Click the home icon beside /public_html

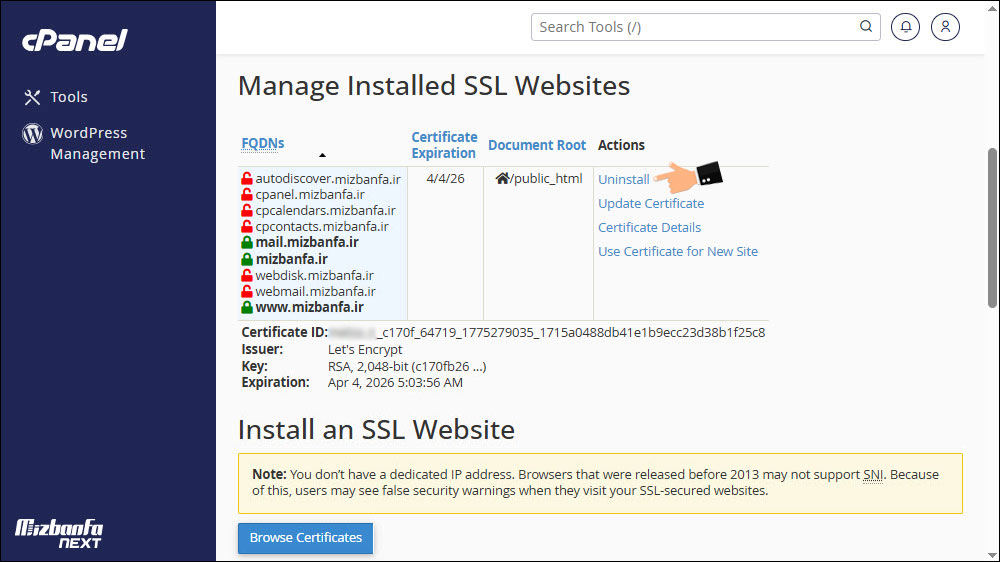click(503, 178)
